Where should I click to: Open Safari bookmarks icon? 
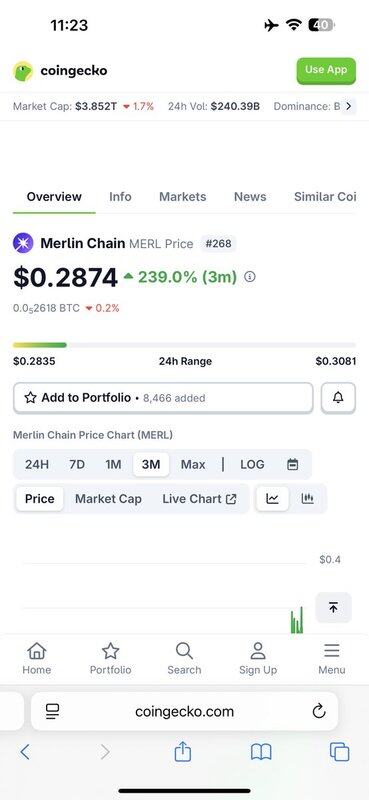click(x=261, y=752)
